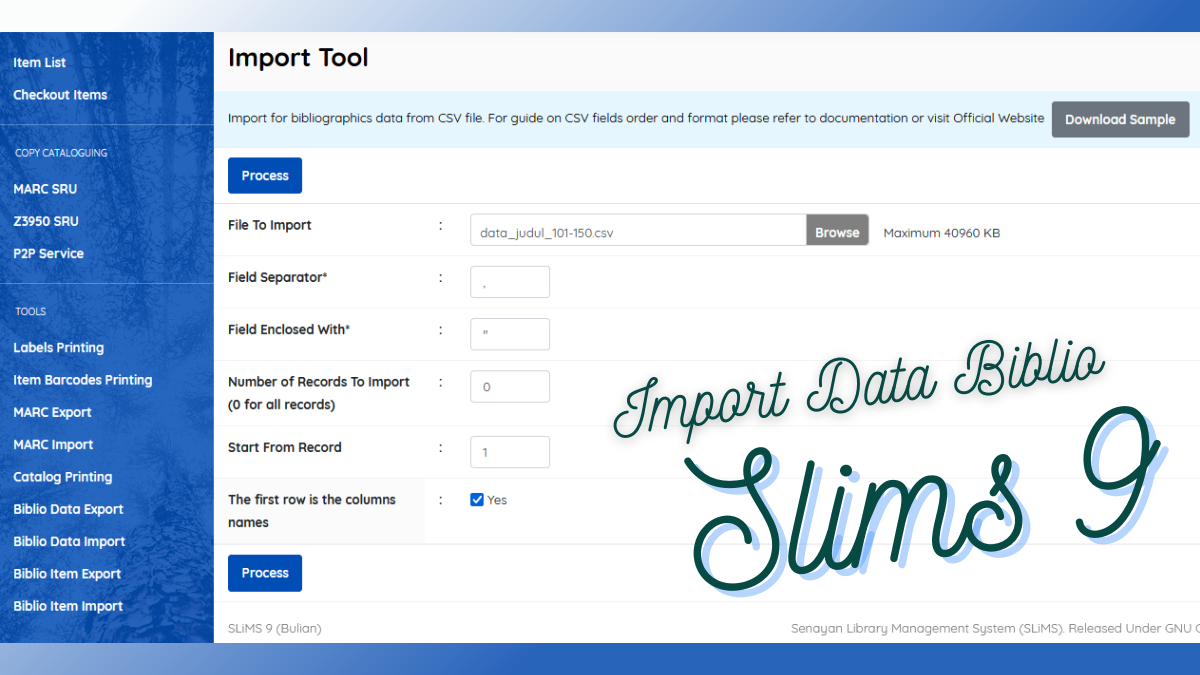Select the Start From Record field
Viewport: 1200px width, 675px height.
(510, 451)
